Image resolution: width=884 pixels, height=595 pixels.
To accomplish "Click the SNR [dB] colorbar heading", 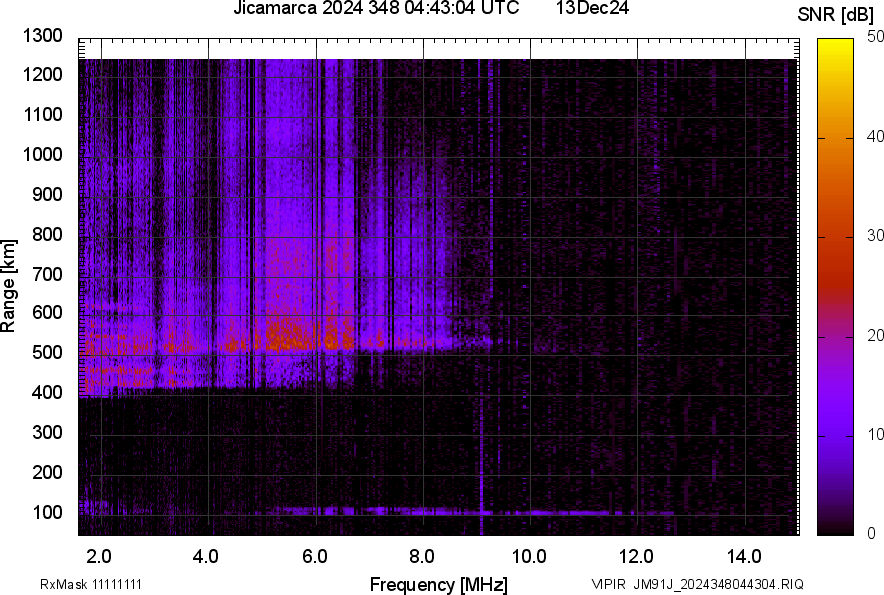I will click(x=836, y=14).
